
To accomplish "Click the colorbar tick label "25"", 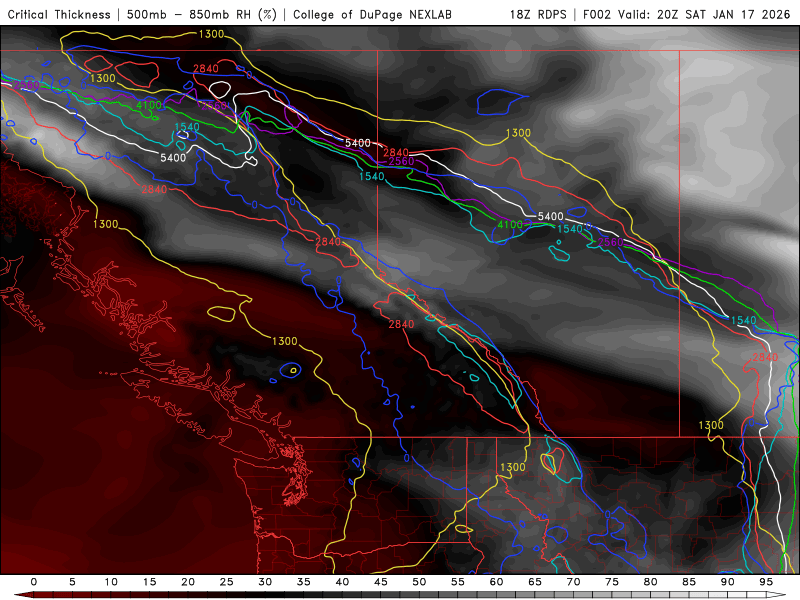I will click(227, 582).
